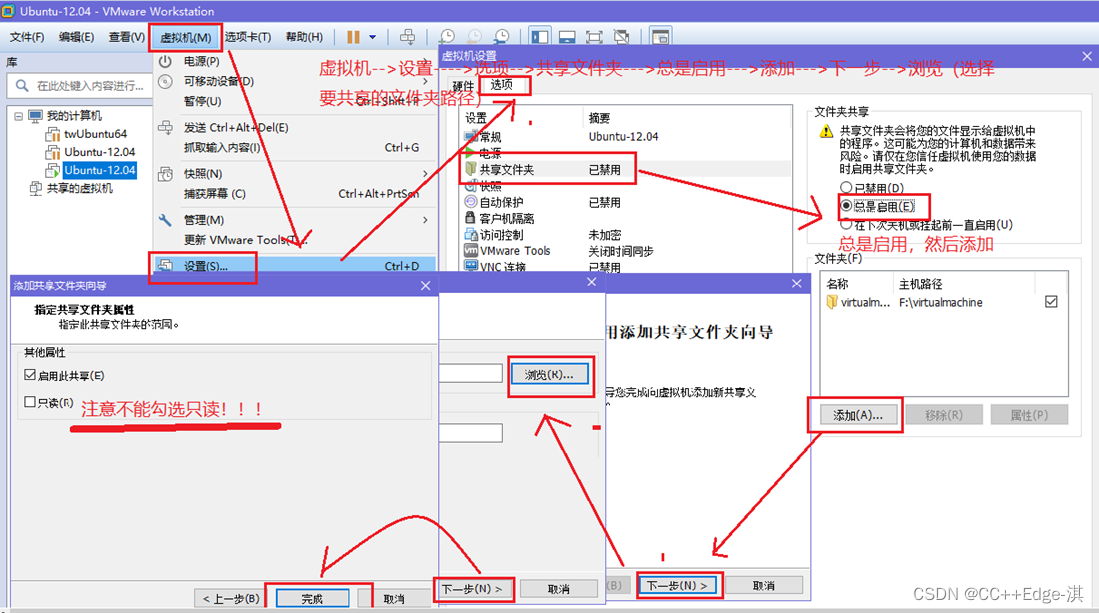Expand 管理(M) submenu arrow

(425, 220)
